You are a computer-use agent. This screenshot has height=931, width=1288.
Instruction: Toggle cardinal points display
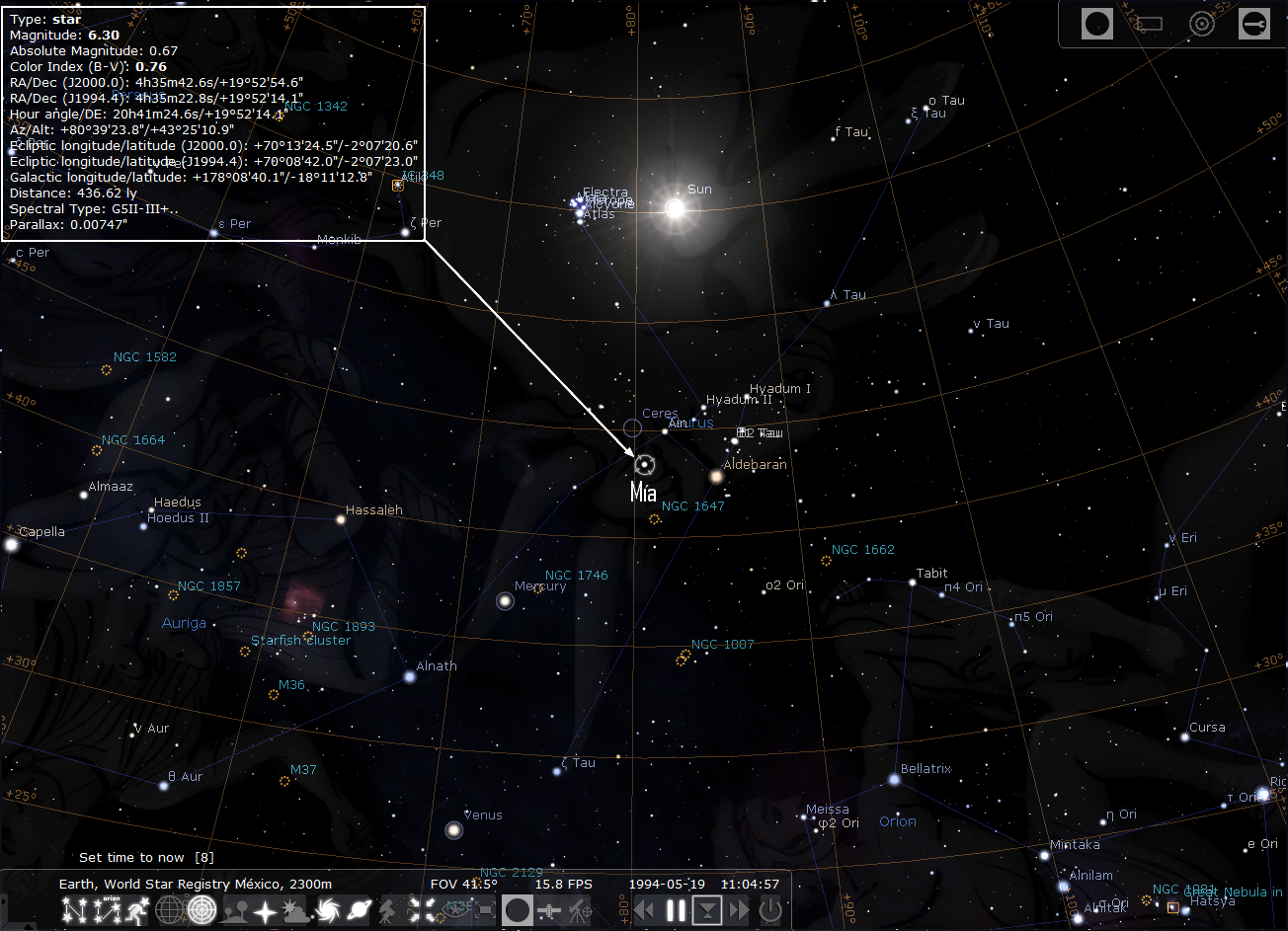[265, 910]
